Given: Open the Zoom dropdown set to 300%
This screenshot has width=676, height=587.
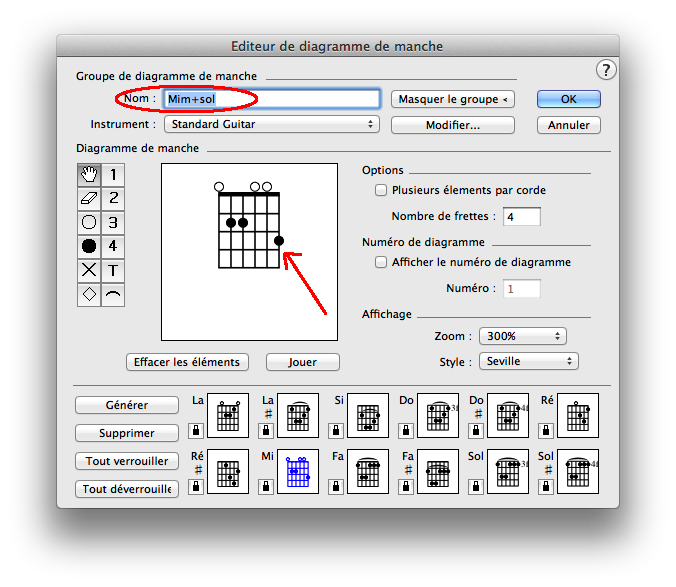Looking at the screenshot, I should tap(523, 336).
